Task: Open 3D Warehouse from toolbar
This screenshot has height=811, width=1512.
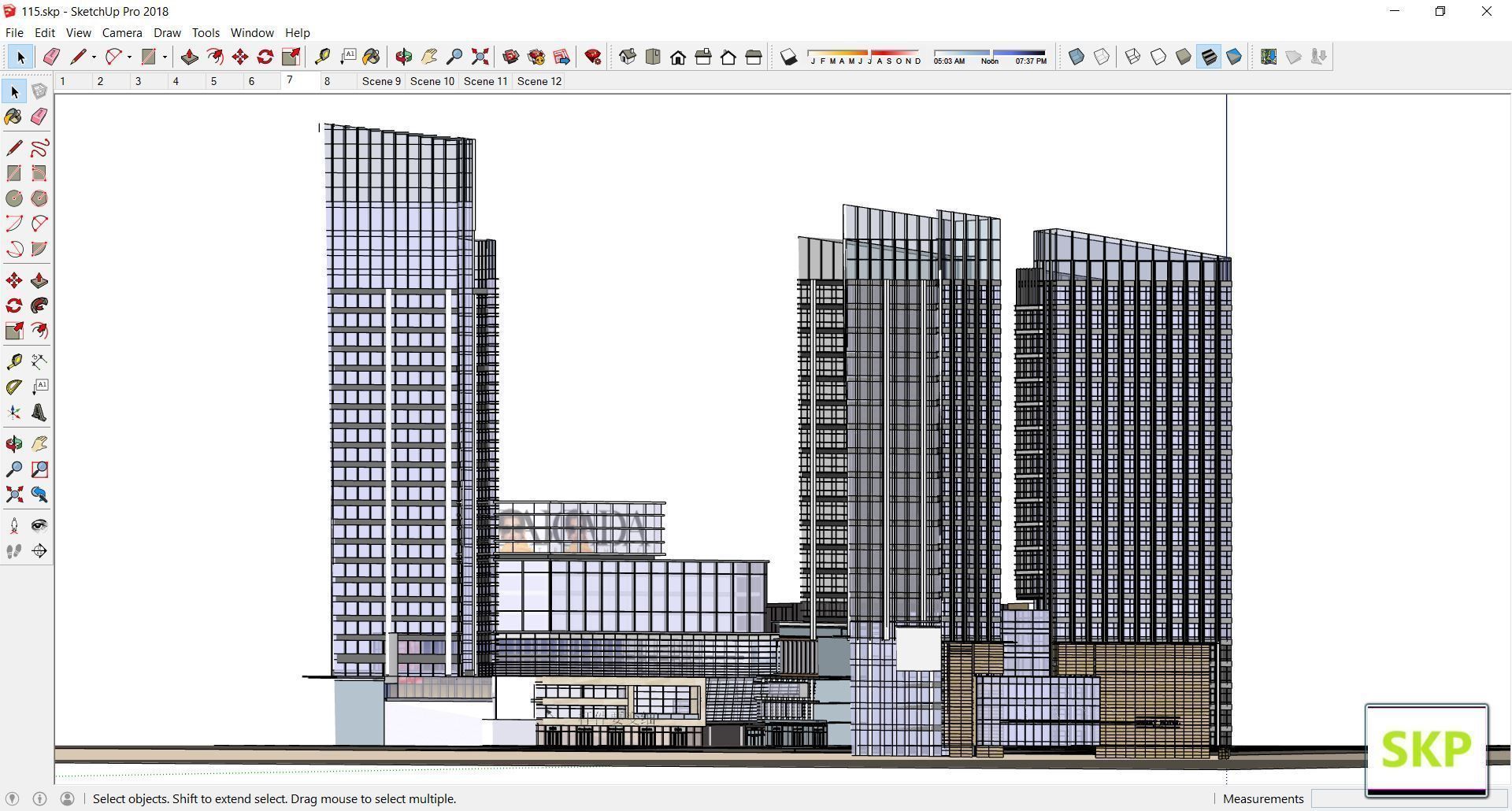Action: [511, 57]
